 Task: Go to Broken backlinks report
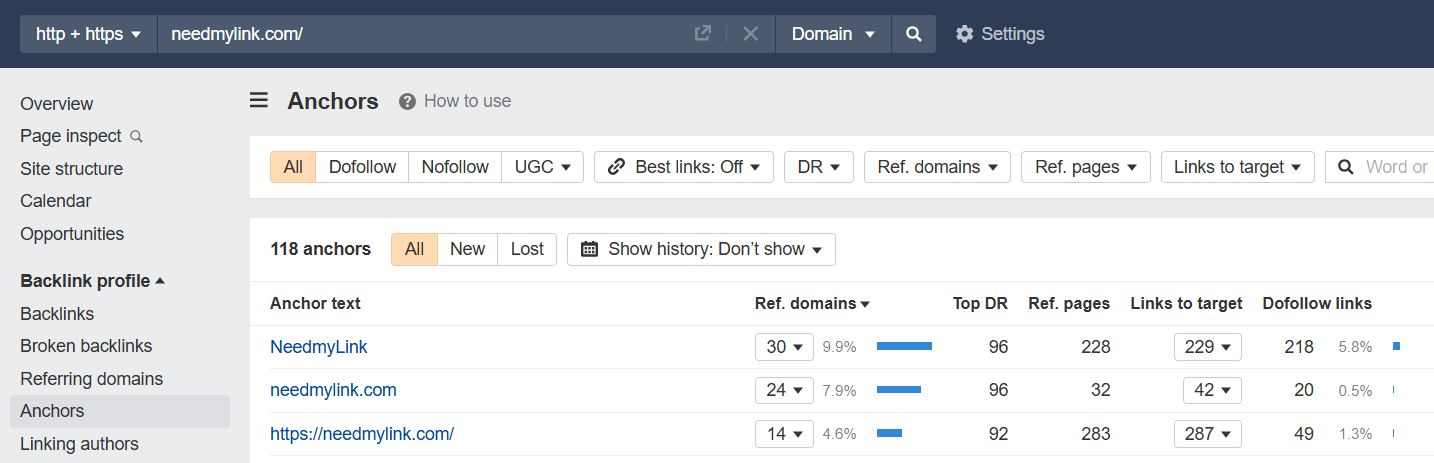coord(86,346)
